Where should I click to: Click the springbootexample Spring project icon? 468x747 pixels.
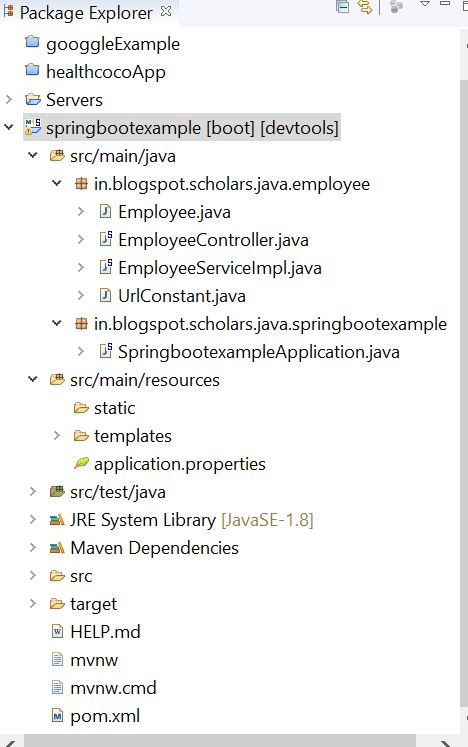(x=33, y=127)
